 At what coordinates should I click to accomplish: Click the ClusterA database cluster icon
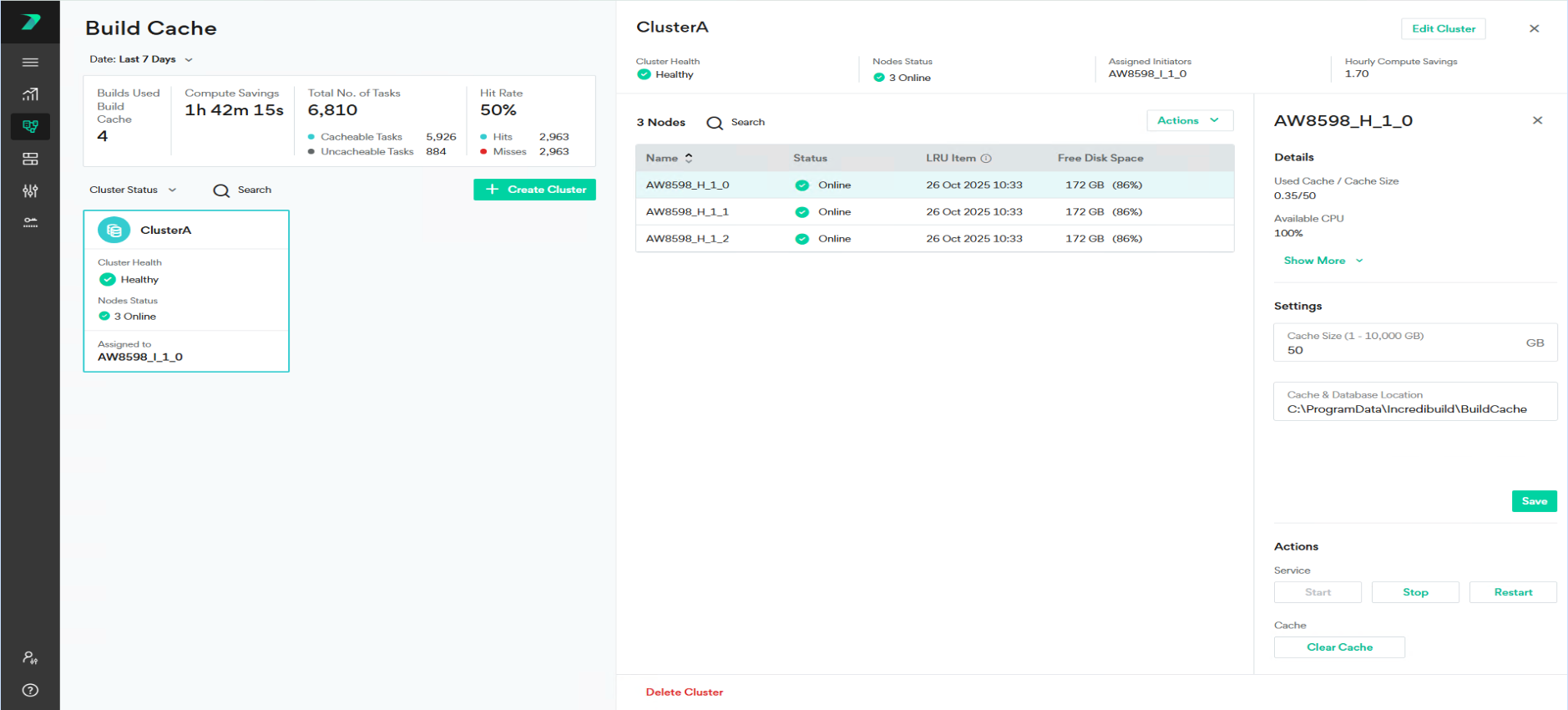point(114,230)
